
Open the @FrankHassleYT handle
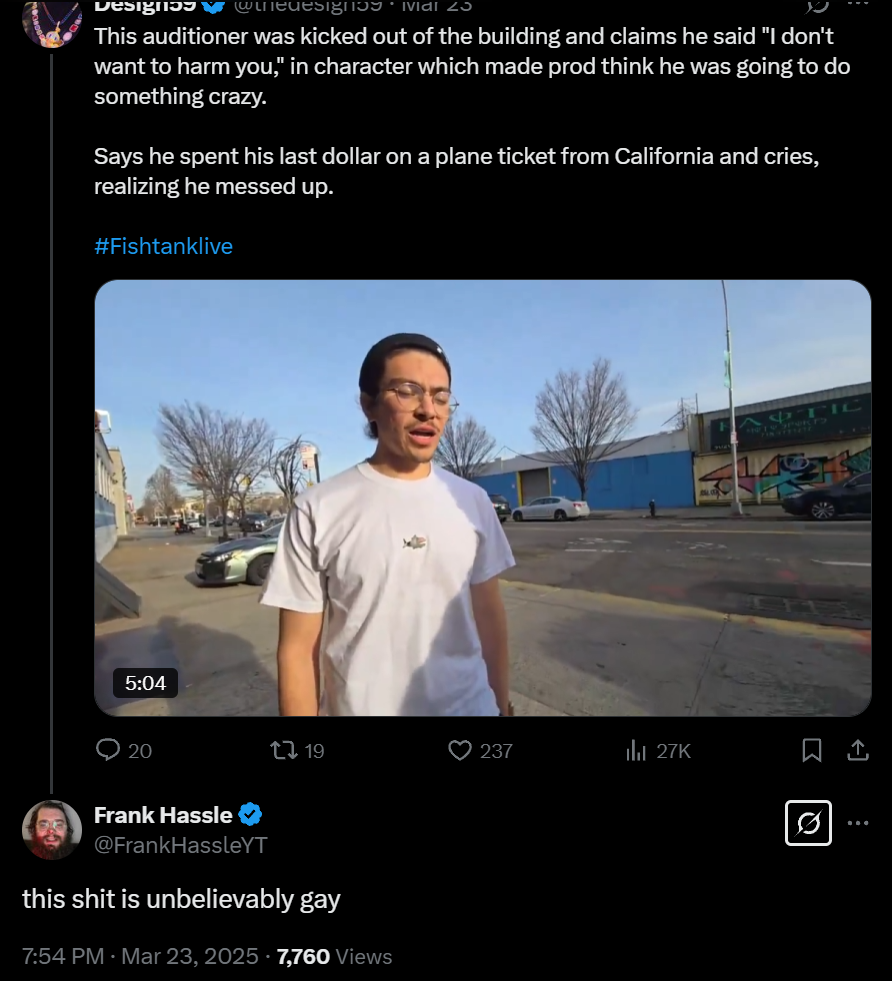pyautogui.click(x=181, y=845)
